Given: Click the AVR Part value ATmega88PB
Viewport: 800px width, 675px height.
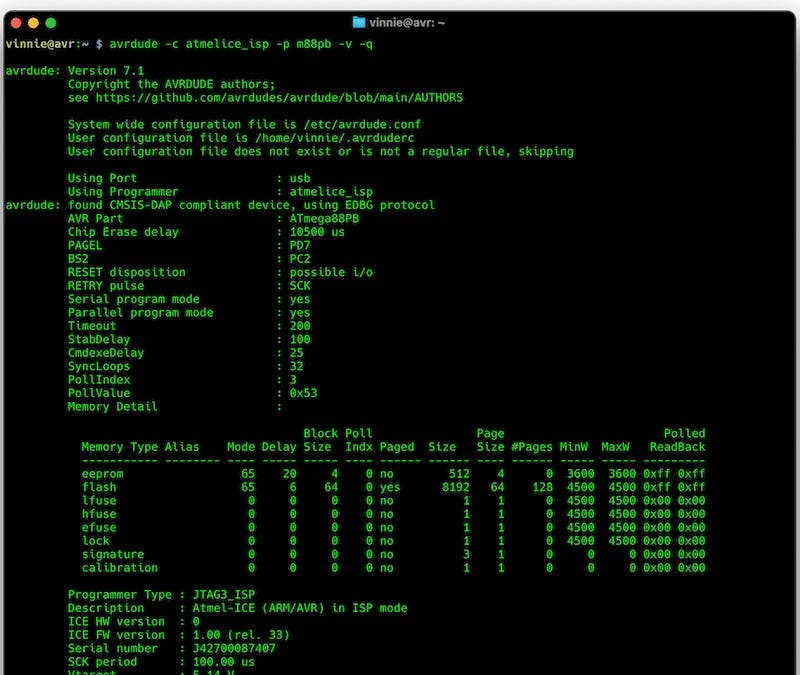Looking at the screenshot, I should point(324,218).
